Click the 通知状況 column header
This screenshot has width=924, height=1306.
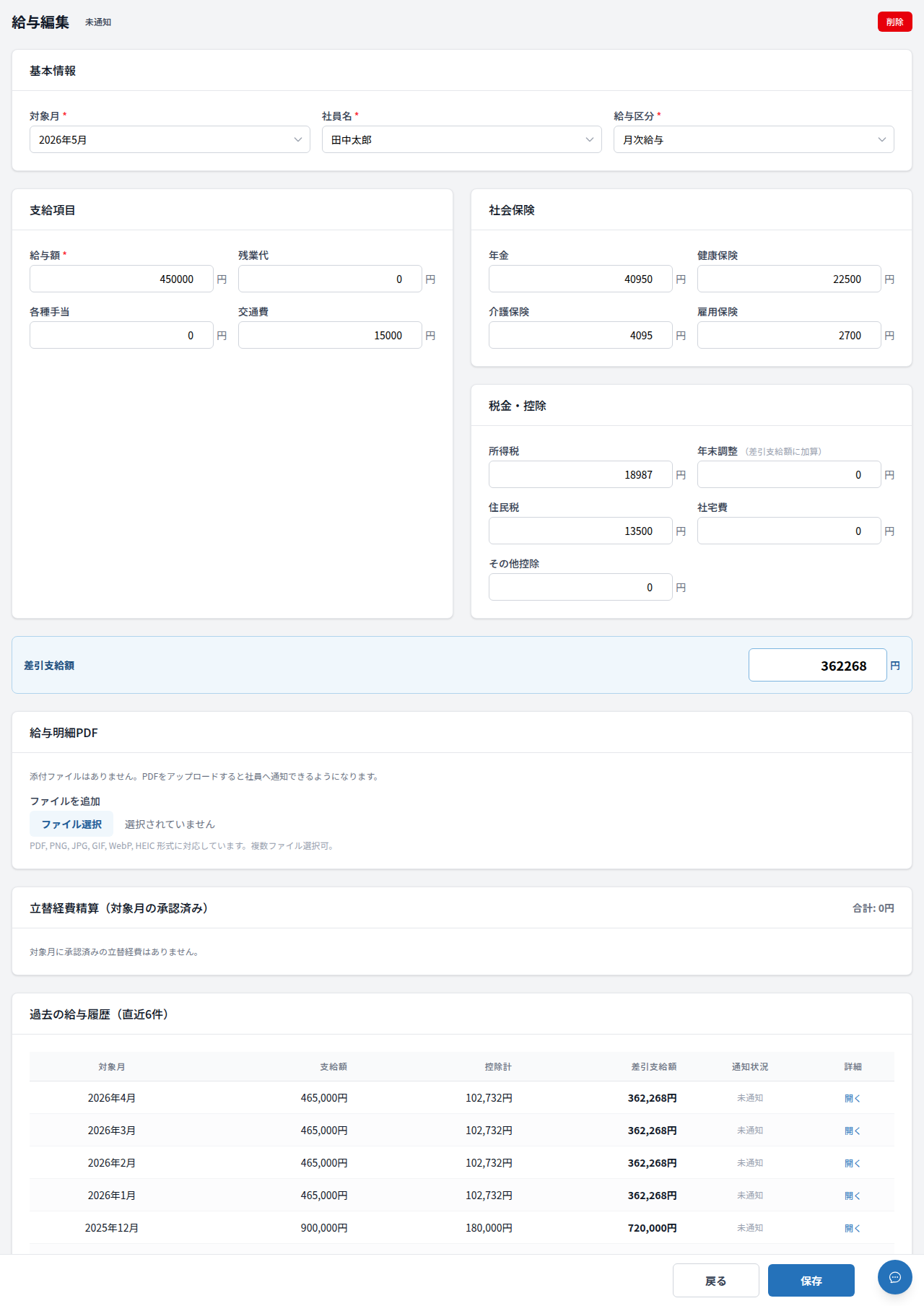750,1066
